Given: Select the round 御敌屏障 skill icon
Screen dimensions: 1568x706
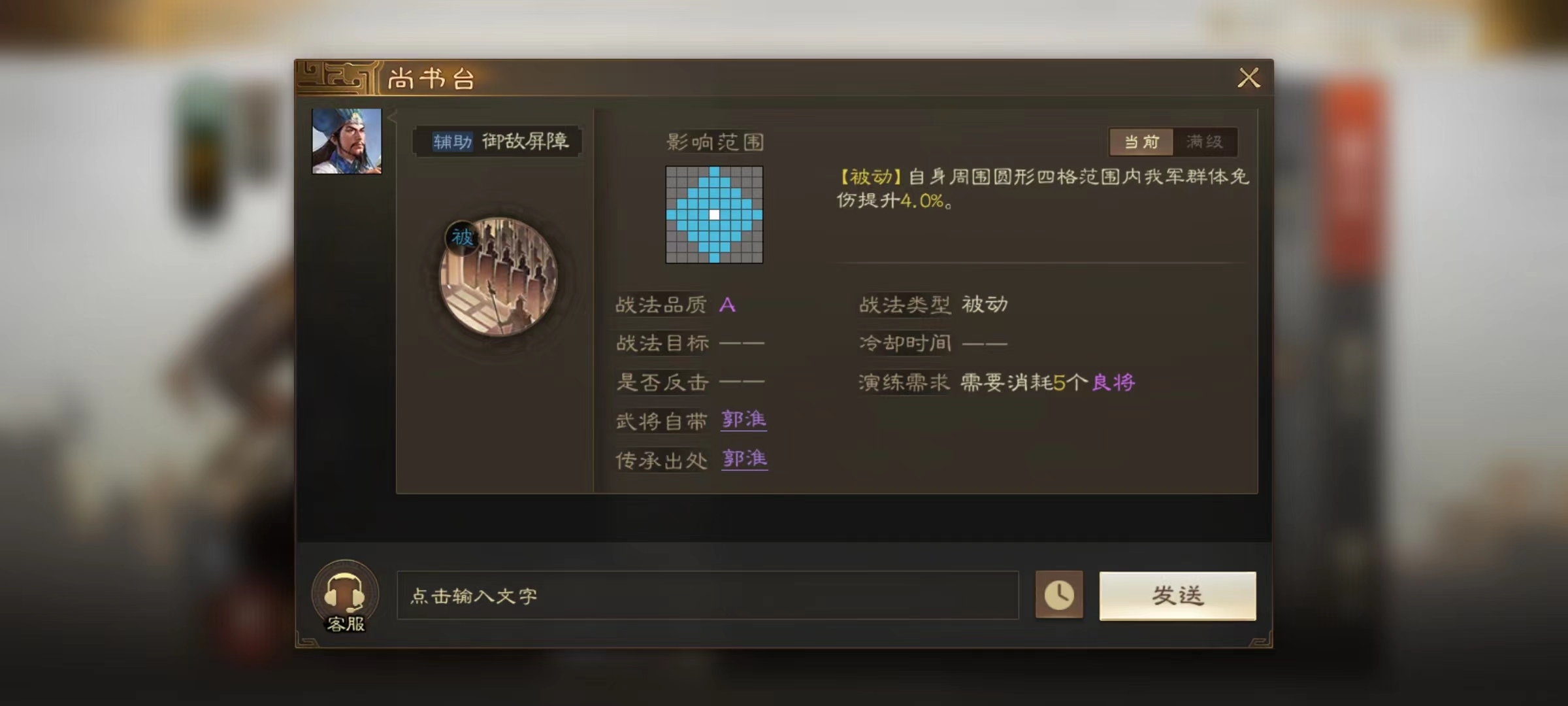Looking at the screenshot, I should (498, 277).
